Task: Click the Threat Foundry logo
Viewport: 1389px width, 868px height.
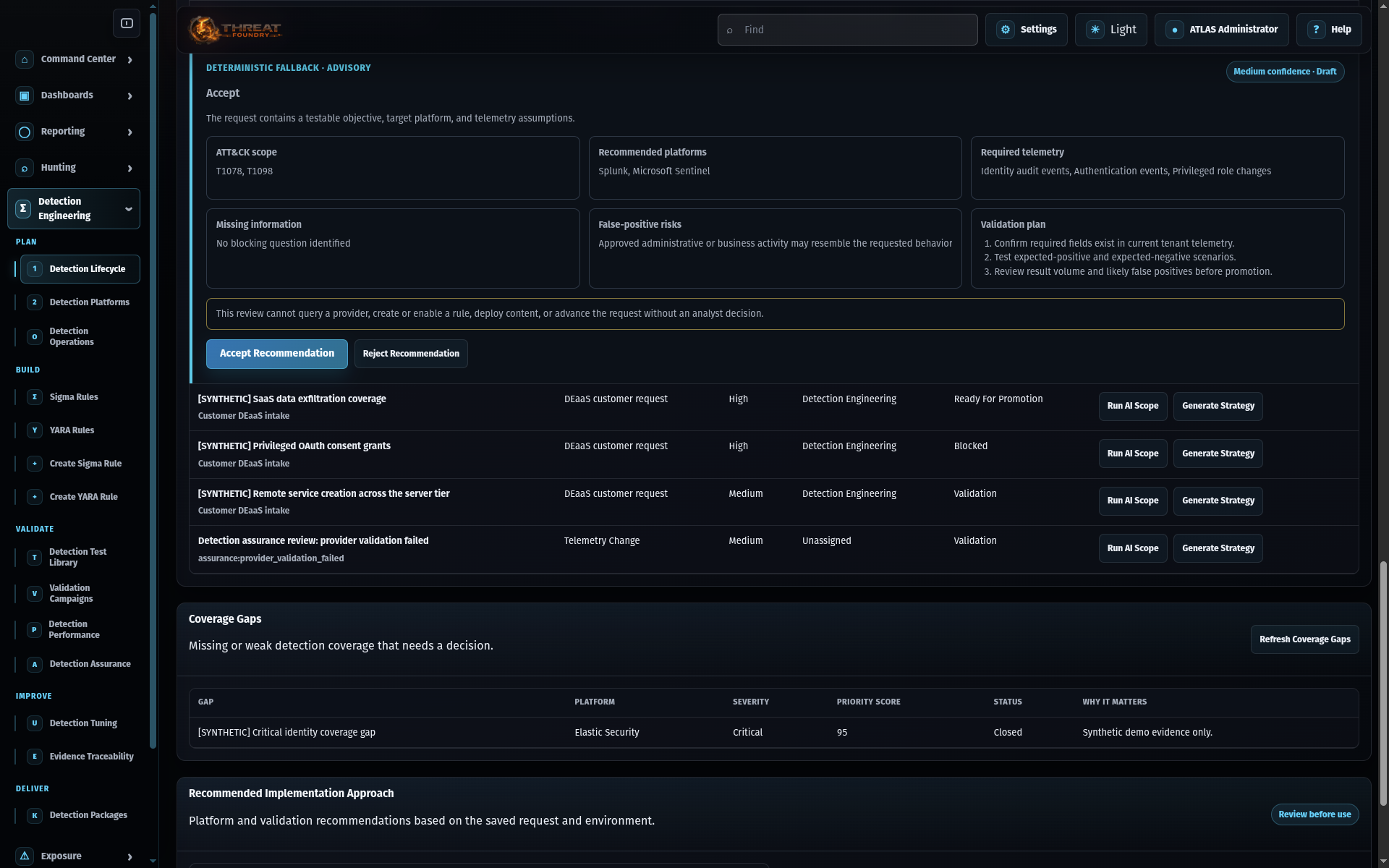Action: pyautogui.click(x=235, y=30)
